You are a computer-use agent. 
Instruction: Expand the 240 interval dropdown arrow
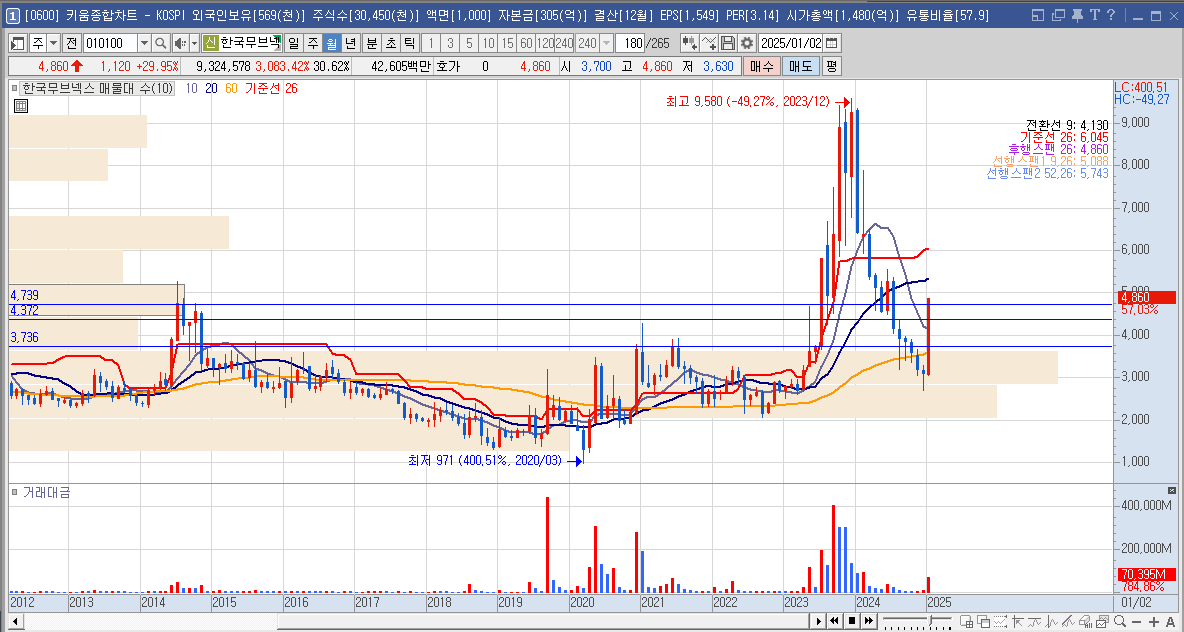tap(606, 43)
